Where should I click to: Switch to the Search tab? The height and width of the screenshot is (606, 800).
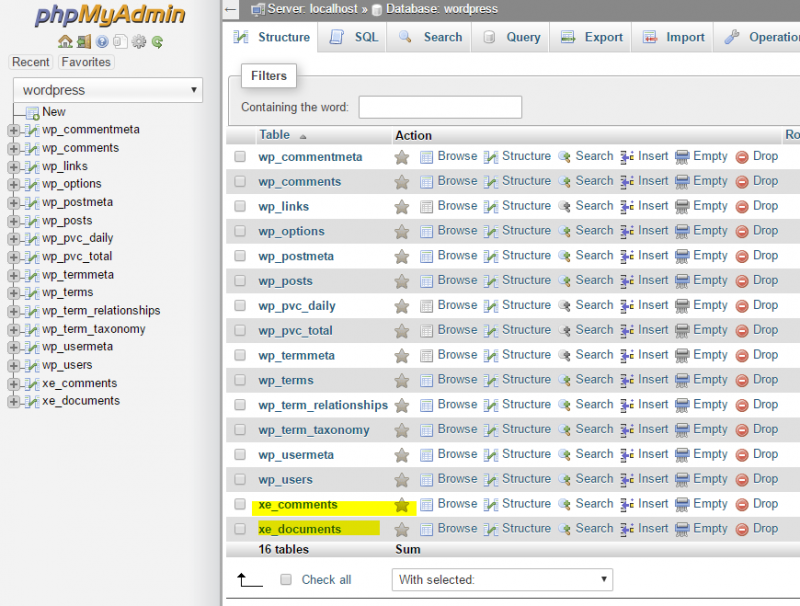click(x=429, y=37)
